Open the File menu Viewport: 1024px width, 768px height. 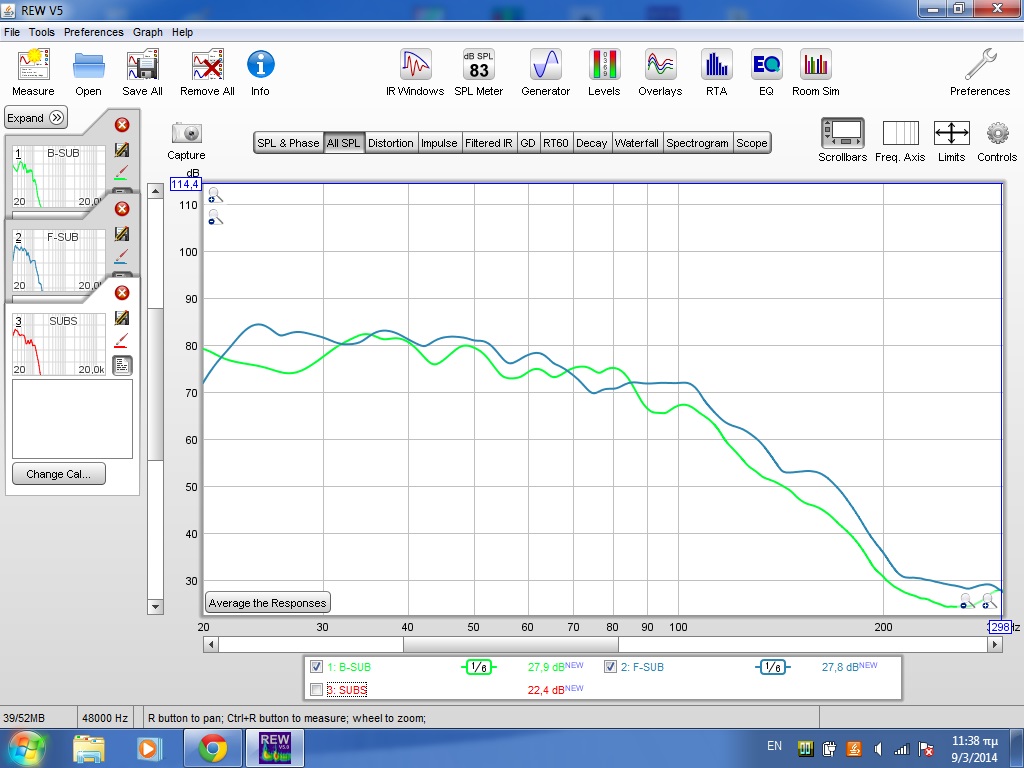pos(12,32)
